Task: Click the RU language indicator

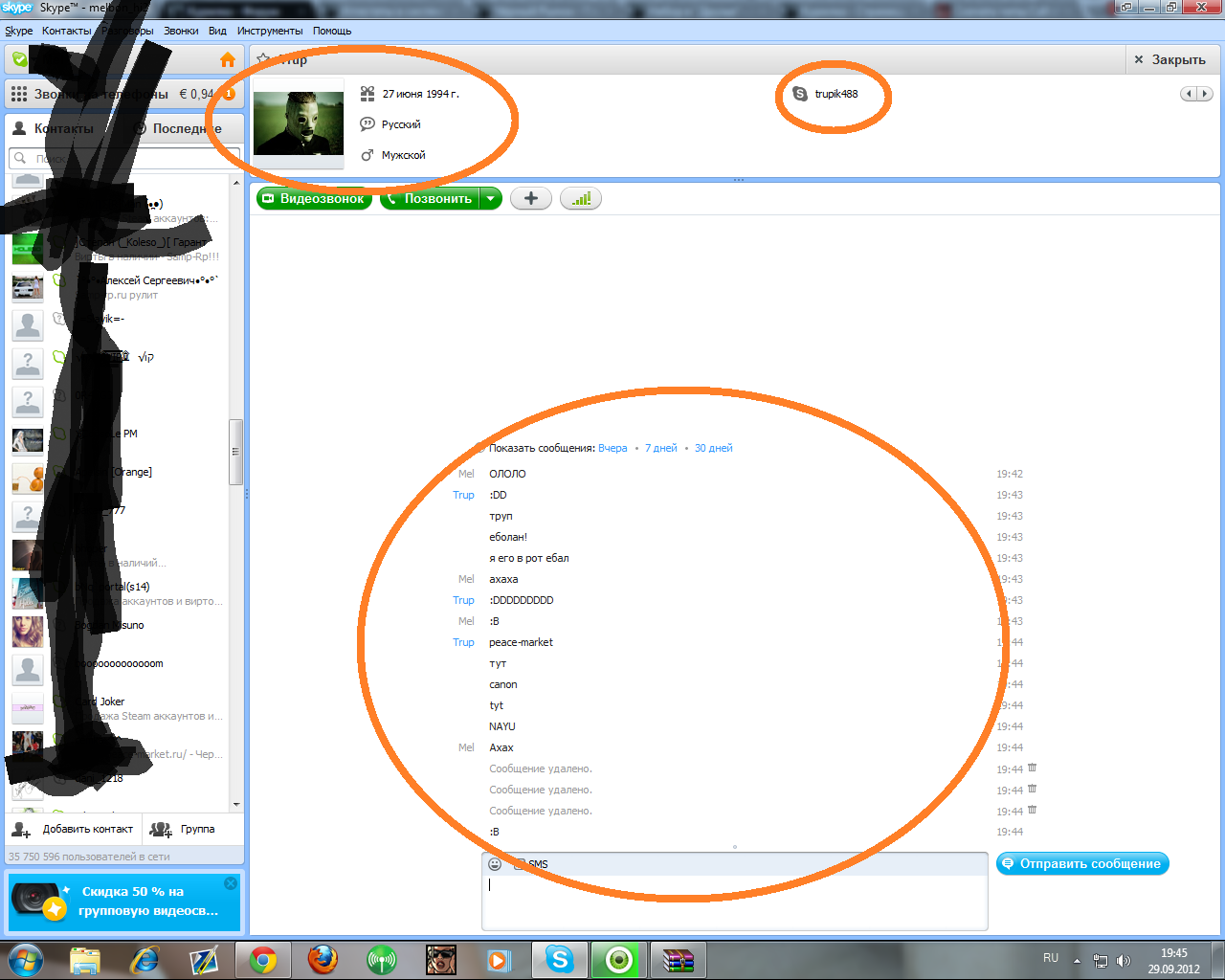Action: point(1051,958)
